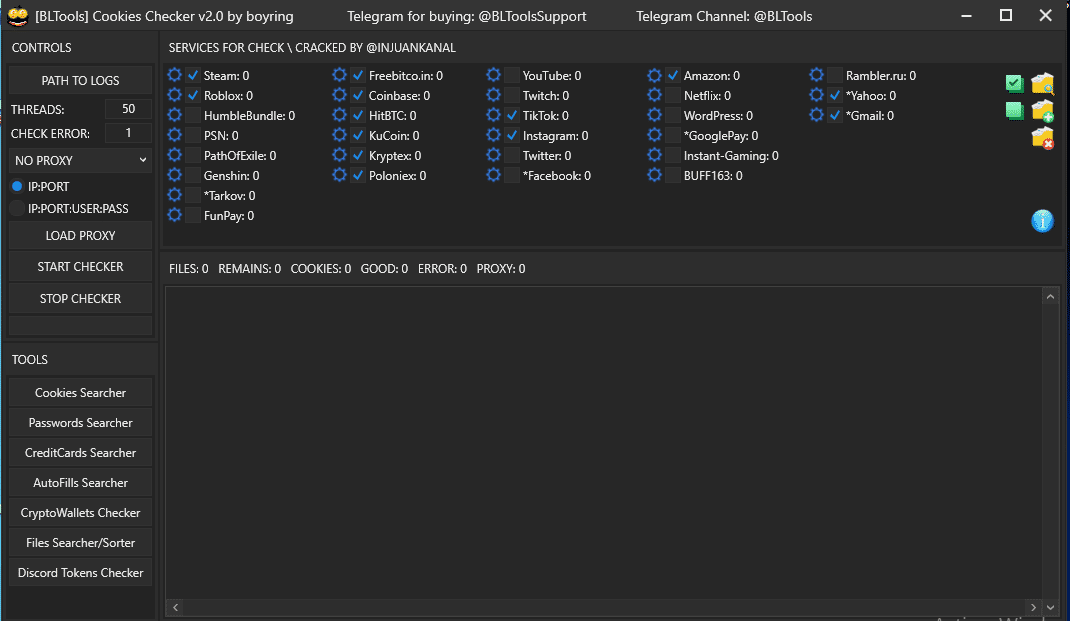Open the AutoFills Searcher tool

click(x=81, y=482)
